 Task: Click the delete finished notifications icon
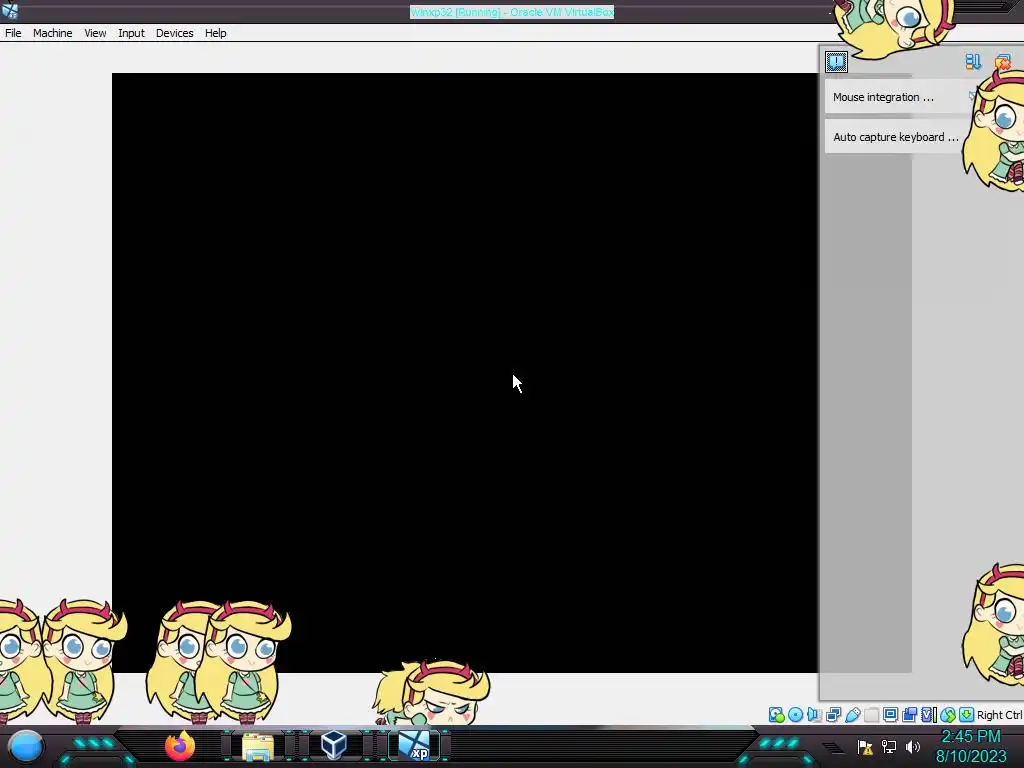point(1003,62)
